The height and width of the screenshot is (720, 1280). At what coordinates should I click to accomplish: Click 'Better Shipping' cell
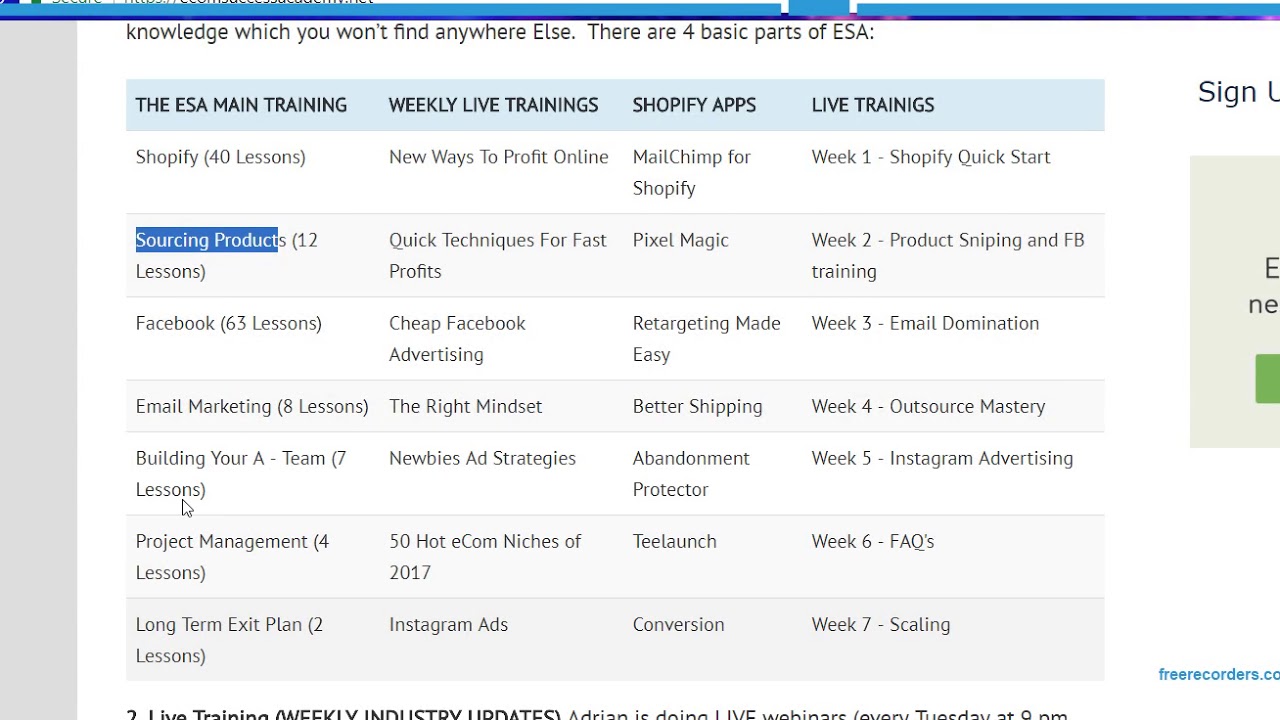click(x=697, y=406)
